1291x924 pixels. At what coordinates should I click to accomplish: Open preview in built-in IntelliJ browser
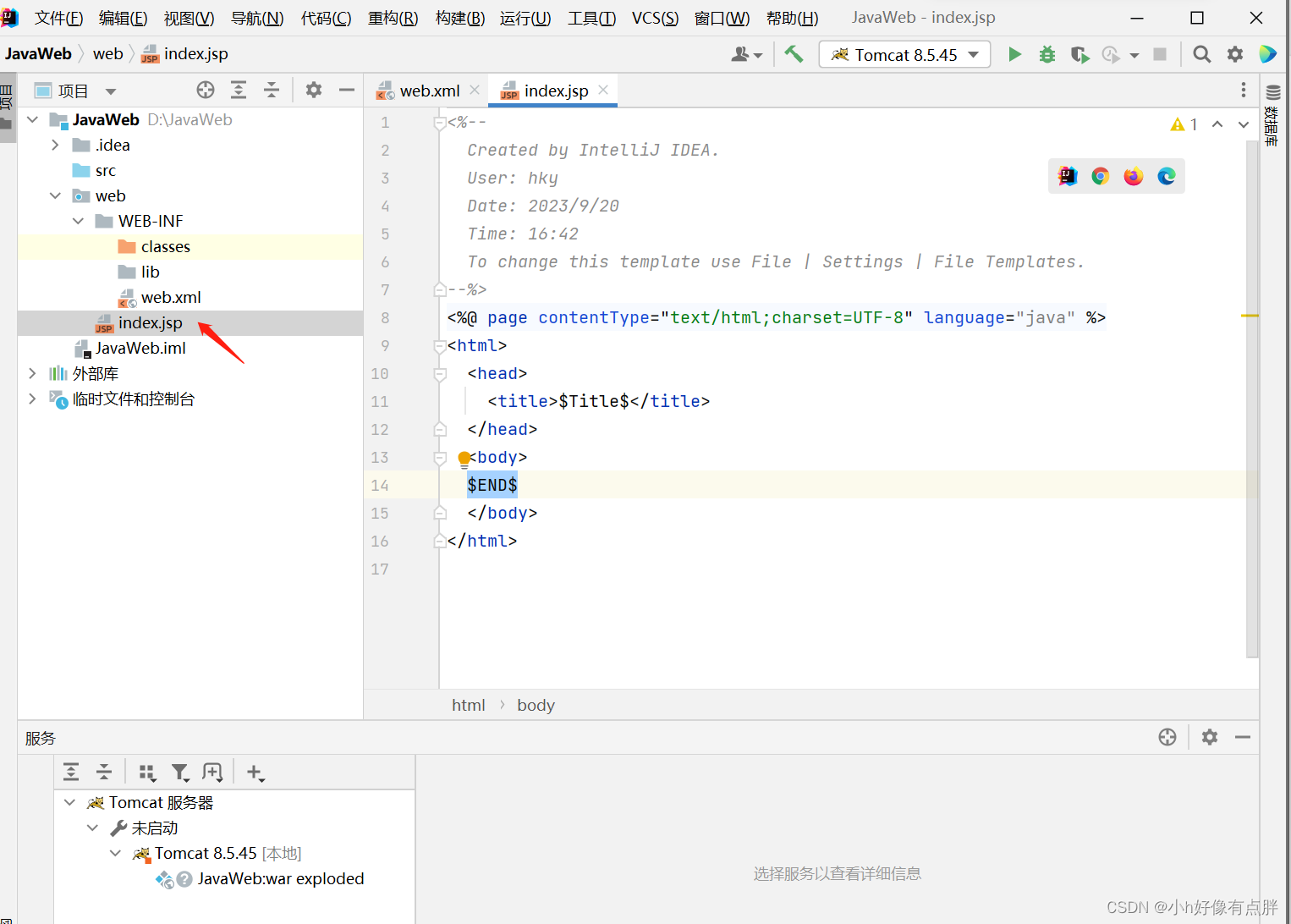pos(1068,176)
